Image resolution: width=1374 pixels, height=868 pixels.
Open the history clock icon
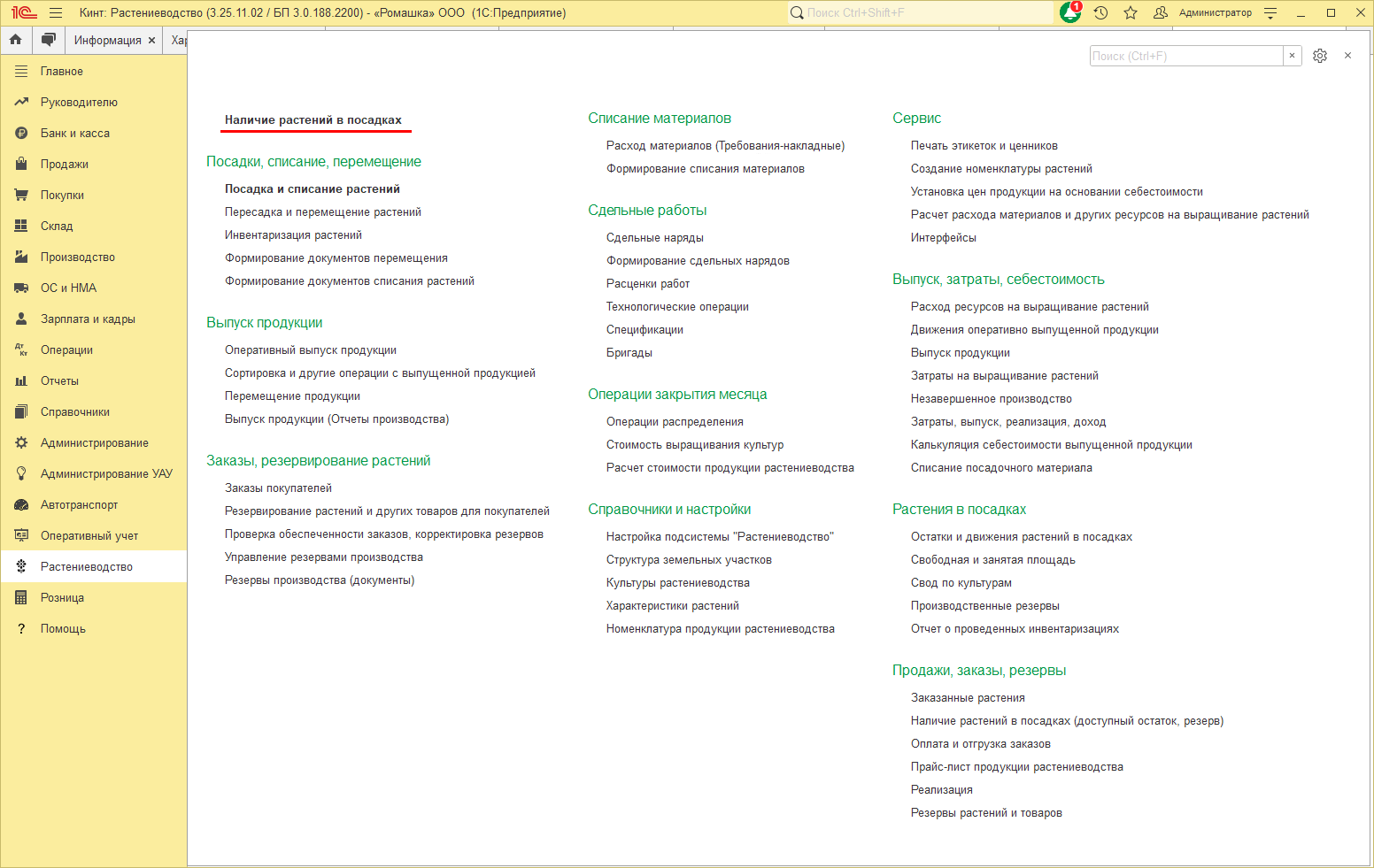click(x=1100, y=12)
